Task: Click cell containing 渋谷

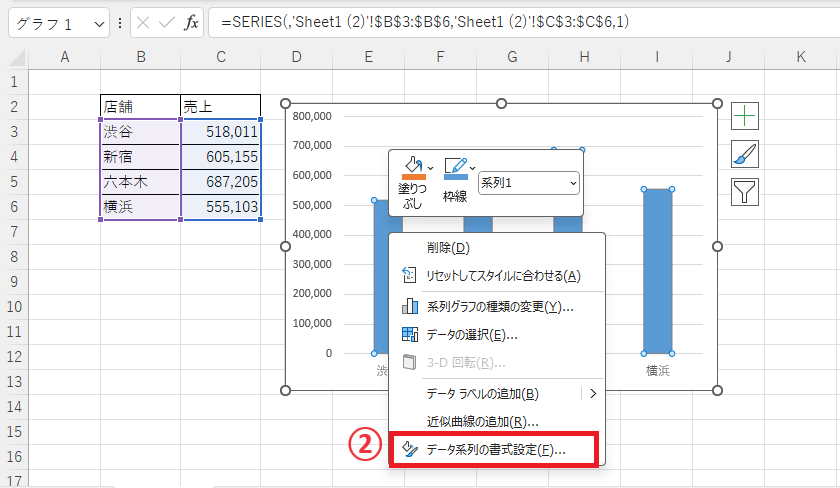Action: [x=140, y=132]
